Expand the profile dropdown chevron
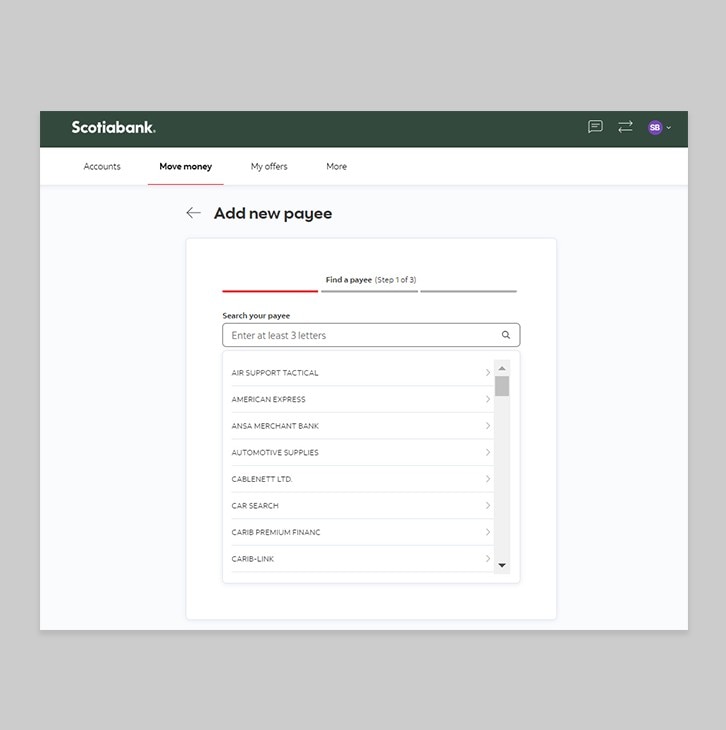The image size is (726, 730). [669, 128]
